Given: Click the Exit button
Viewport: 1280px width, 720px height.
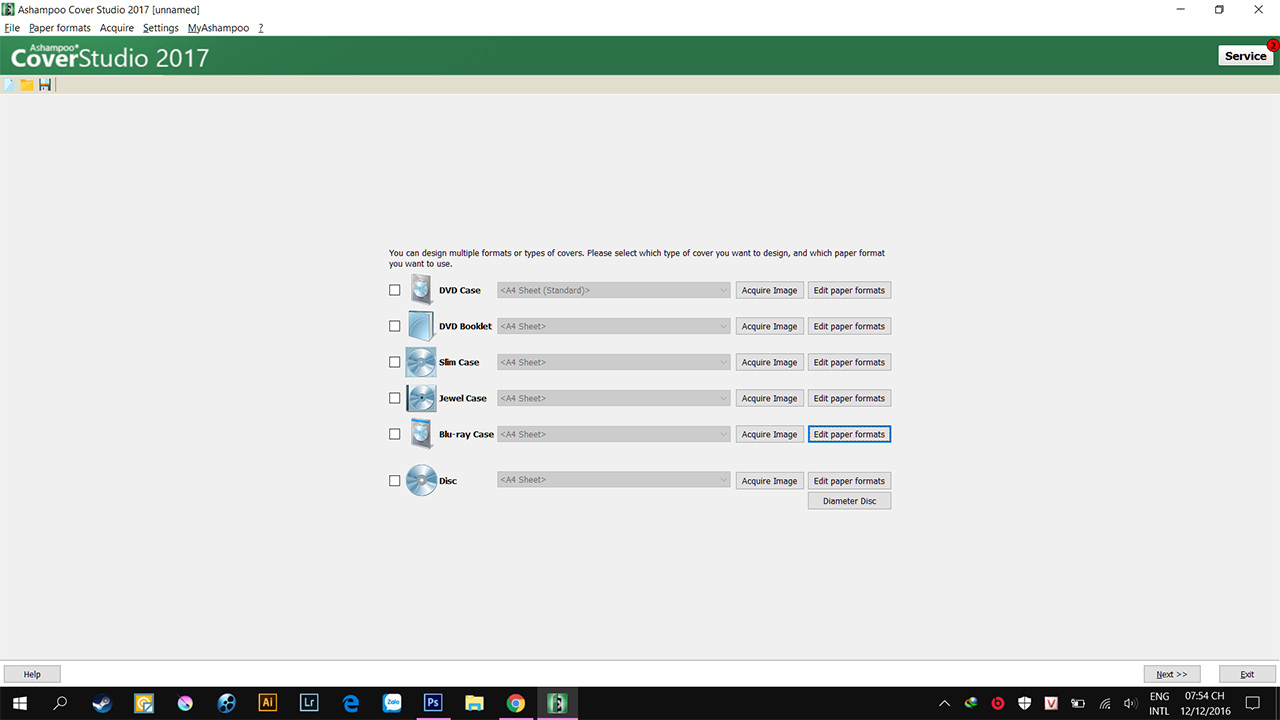Looking at the screenshot, I should pyautogui.click(x=1247, y=674).
